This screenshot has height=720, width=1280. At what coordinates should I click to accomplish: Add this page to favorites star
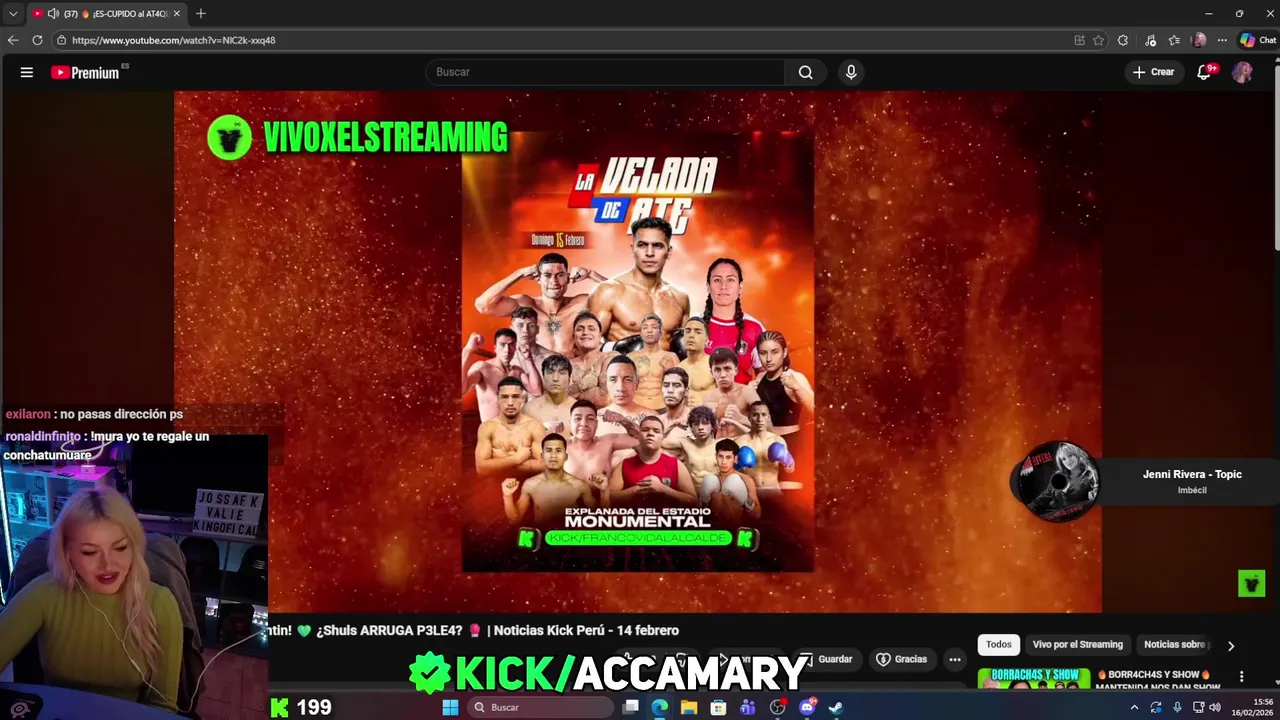point(1098,40)
